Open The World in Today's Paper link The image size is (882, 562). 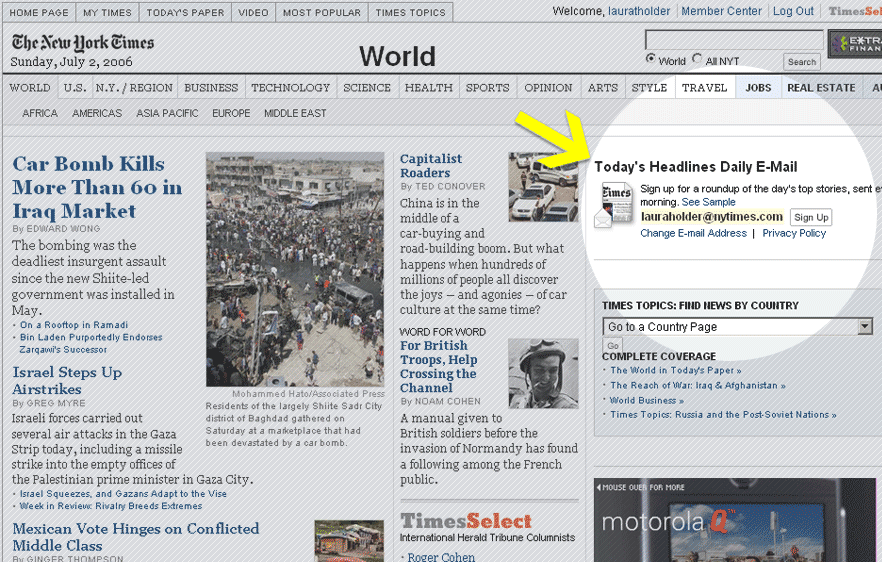tap(676, 370)
